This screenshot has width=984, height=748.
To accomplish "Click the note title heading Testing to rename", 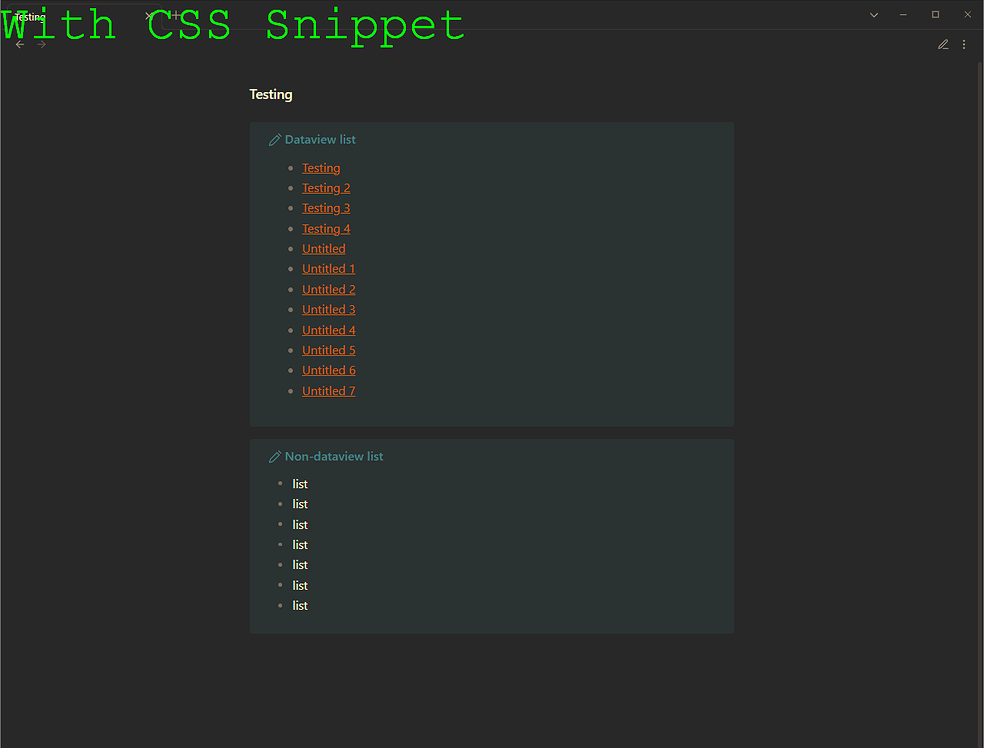I will coord(271,94).
